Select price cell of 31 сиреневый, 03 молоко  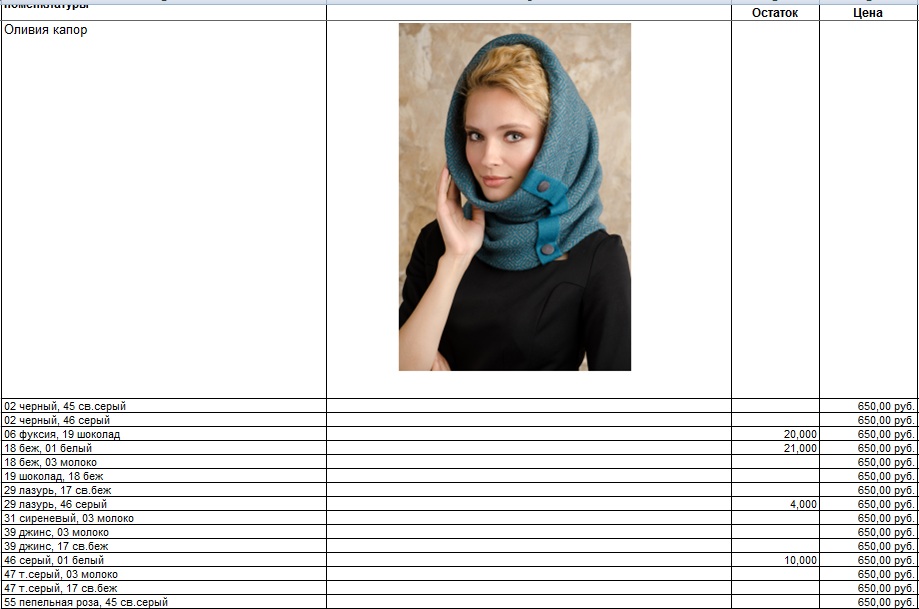coord(868,518)
